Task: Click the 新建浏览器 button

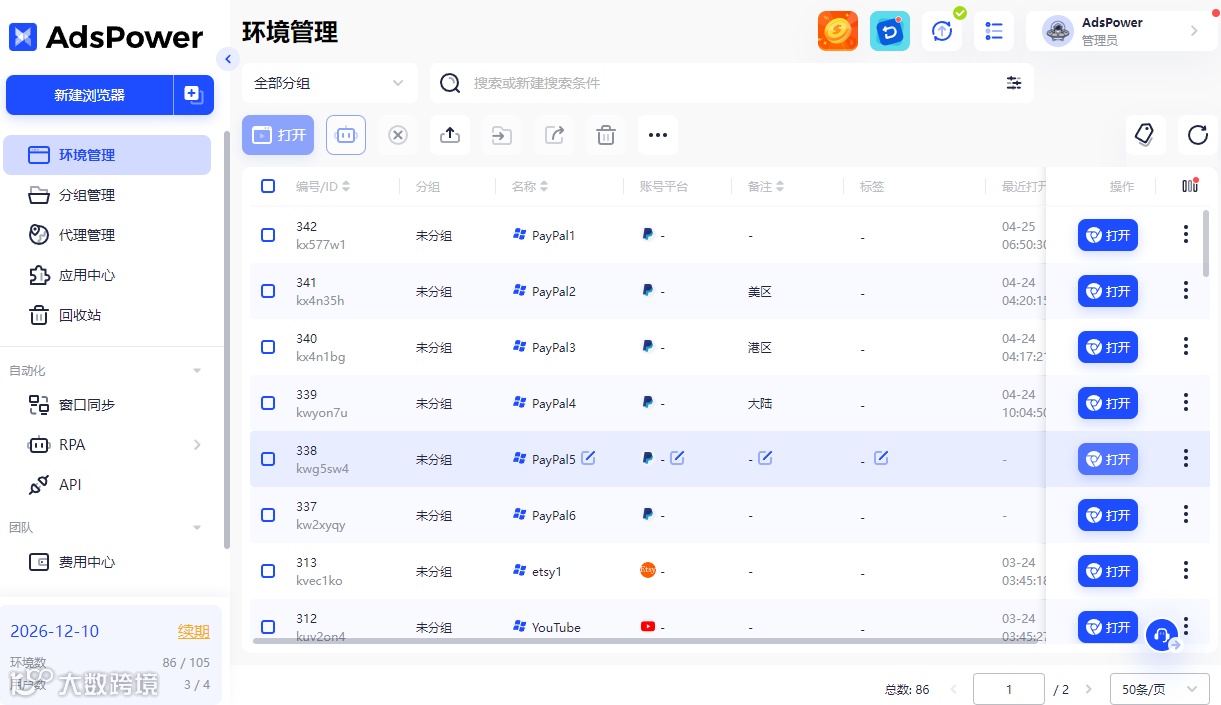Action: click(x=90, y=95)
